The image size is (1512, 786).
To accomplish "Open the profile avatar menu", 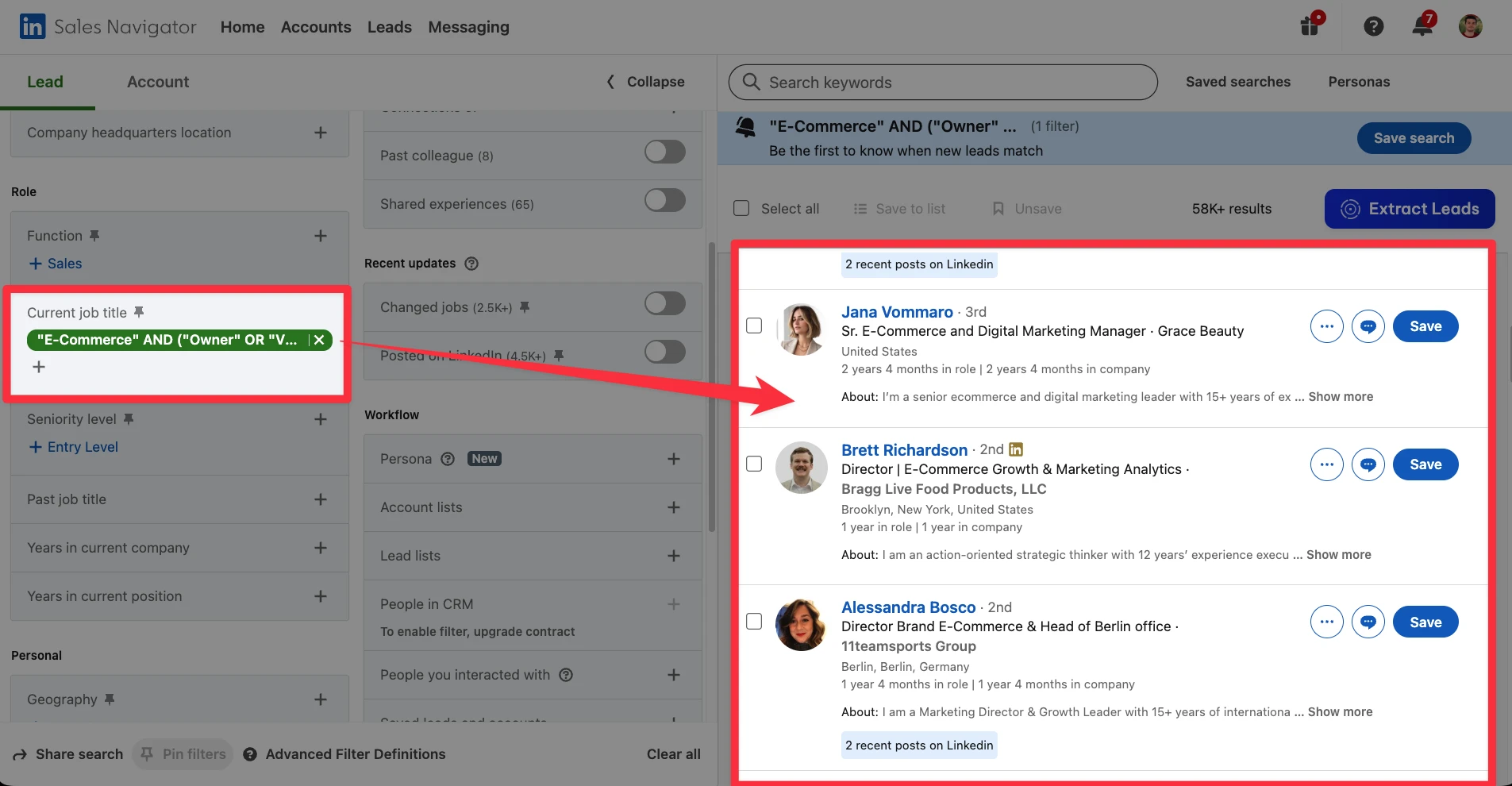I will tap(1470, 26).
